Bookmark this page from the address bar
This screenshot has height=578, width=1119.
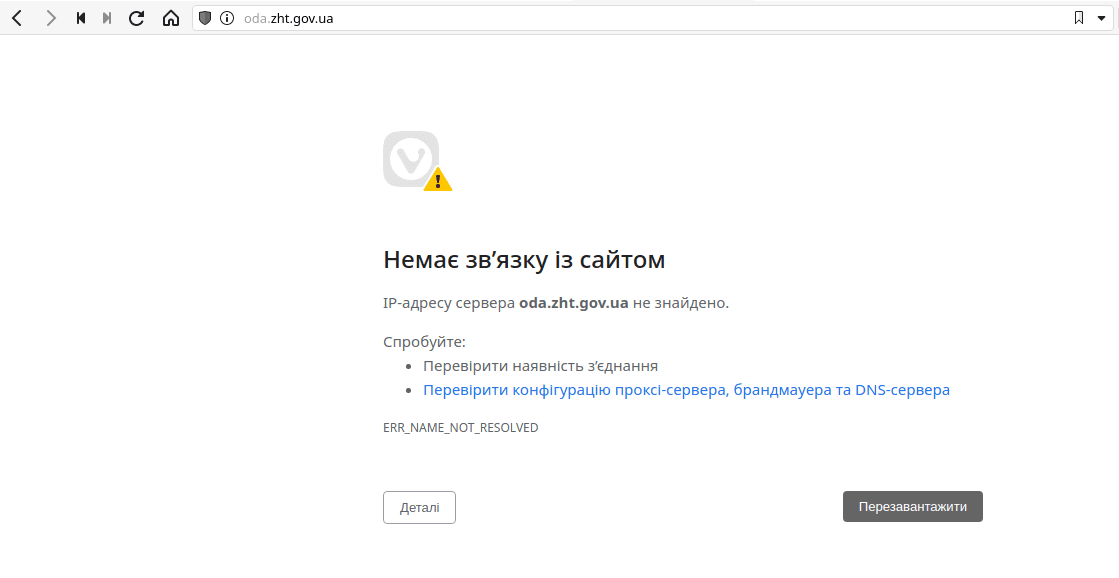(x=1079, y=18)
